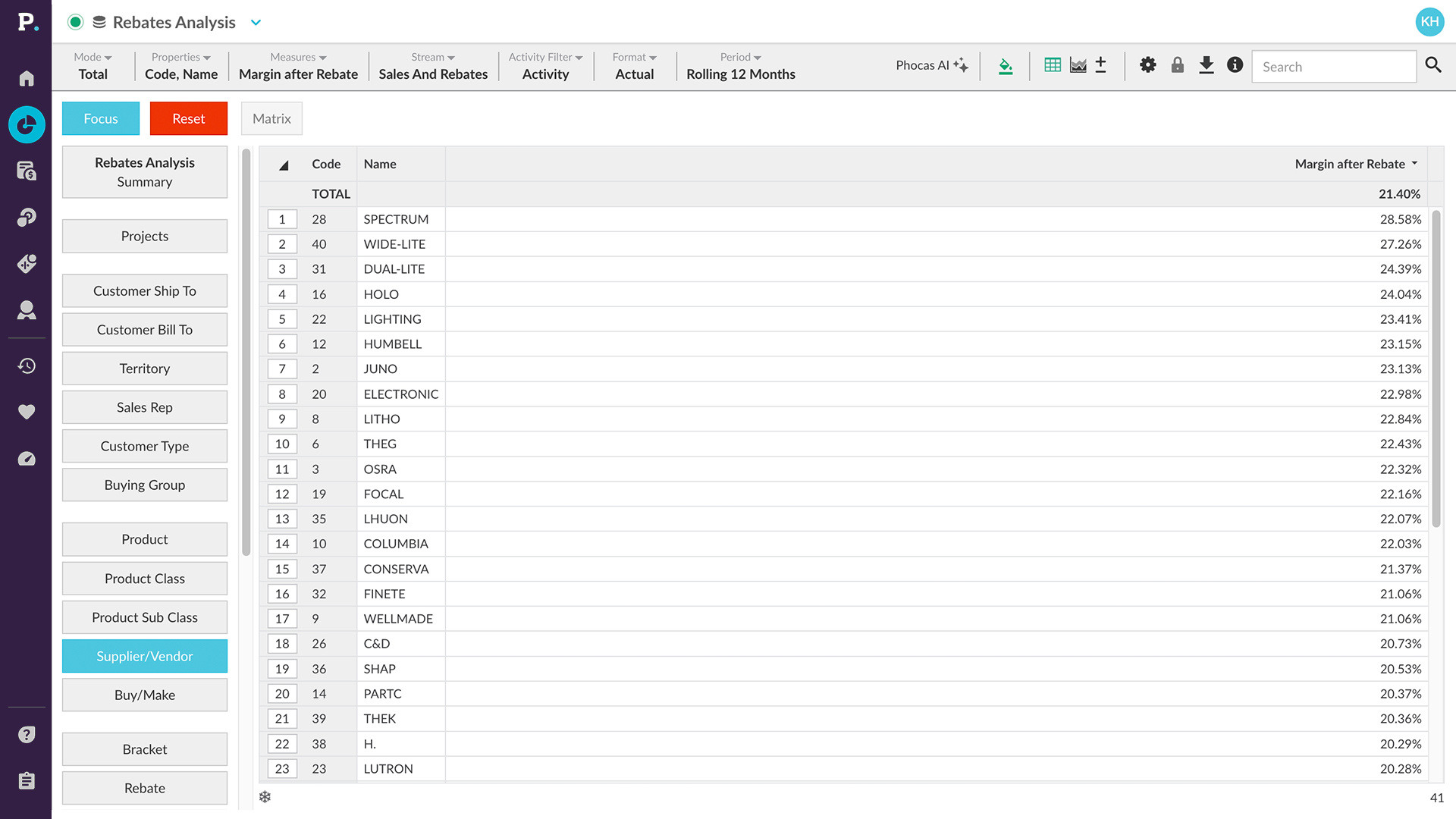Image resolution: width=1456 pixels, height=819 pixels.
Task: Download data using the download icon
Action: tap(1206, 65)
